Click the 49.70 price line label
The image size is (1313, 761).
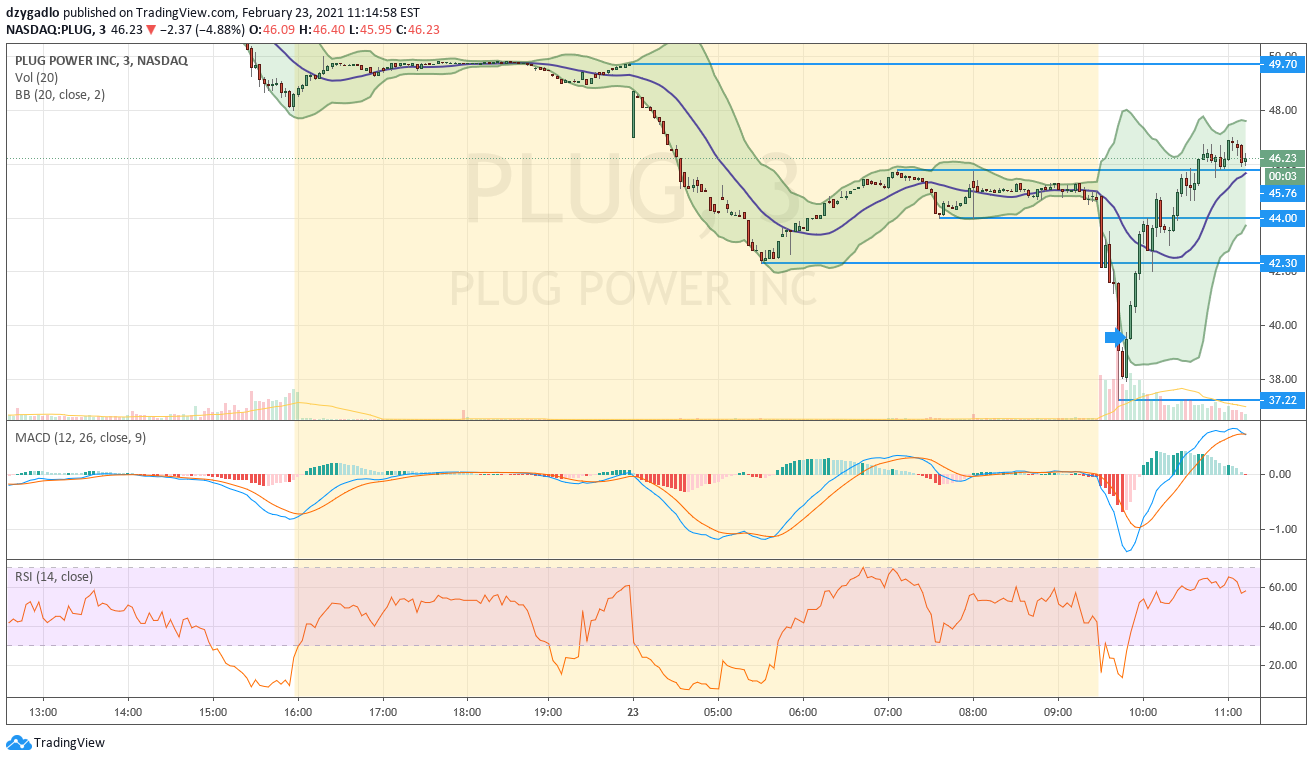(x=1282, y=64)
